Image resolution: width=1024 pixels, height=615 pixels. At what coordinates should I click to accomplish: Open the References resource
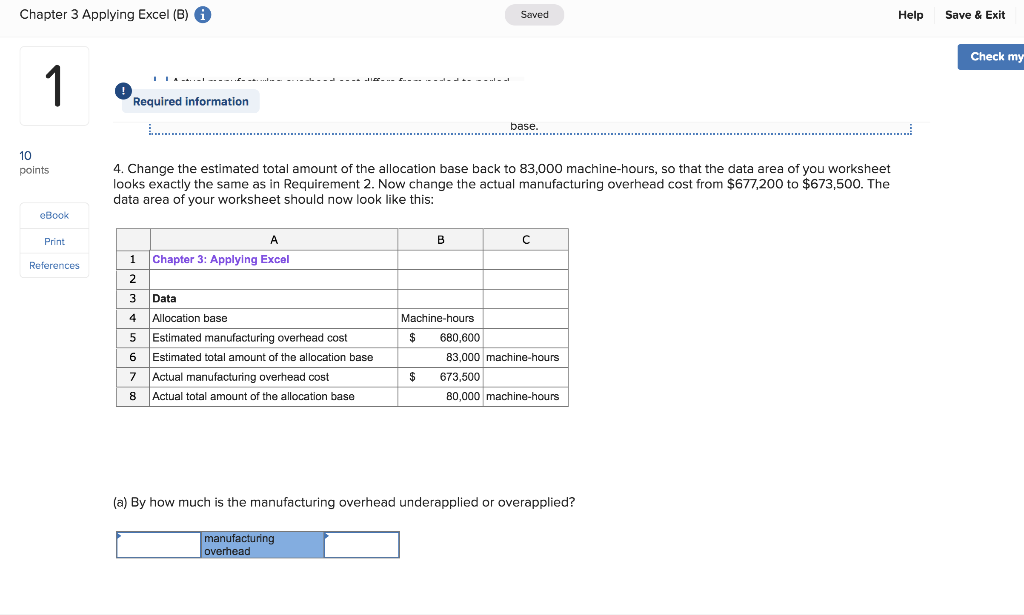(53, 265)
